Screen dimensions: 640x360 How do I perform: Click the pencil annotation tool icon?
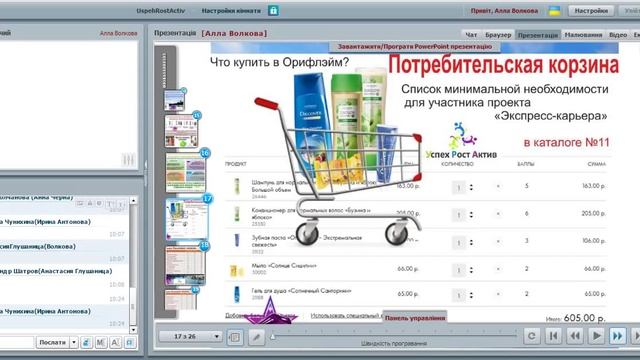point(256,337)
